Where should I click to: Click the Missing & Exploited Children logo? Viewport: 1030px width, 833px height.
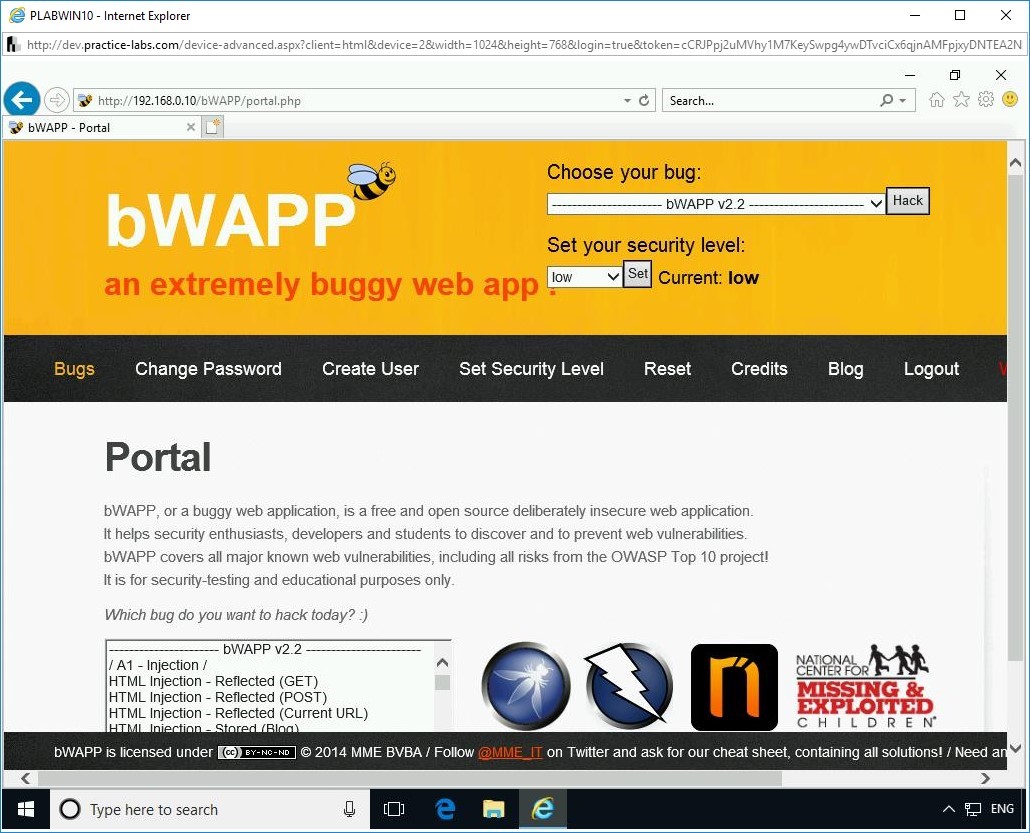(863, 687)
